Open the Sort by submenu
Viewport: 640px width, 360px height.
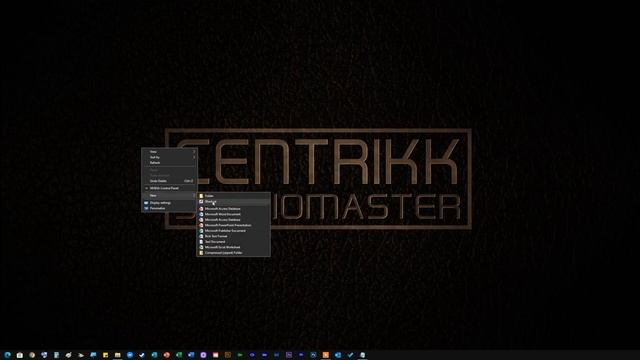click(x=169, y=157)
